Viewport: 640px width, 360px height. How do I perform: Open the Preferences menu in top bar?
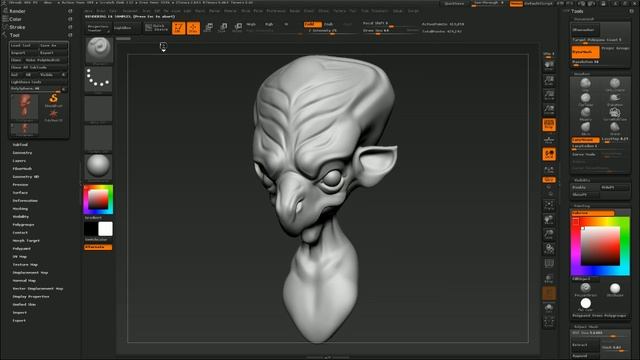click(276, 11)
